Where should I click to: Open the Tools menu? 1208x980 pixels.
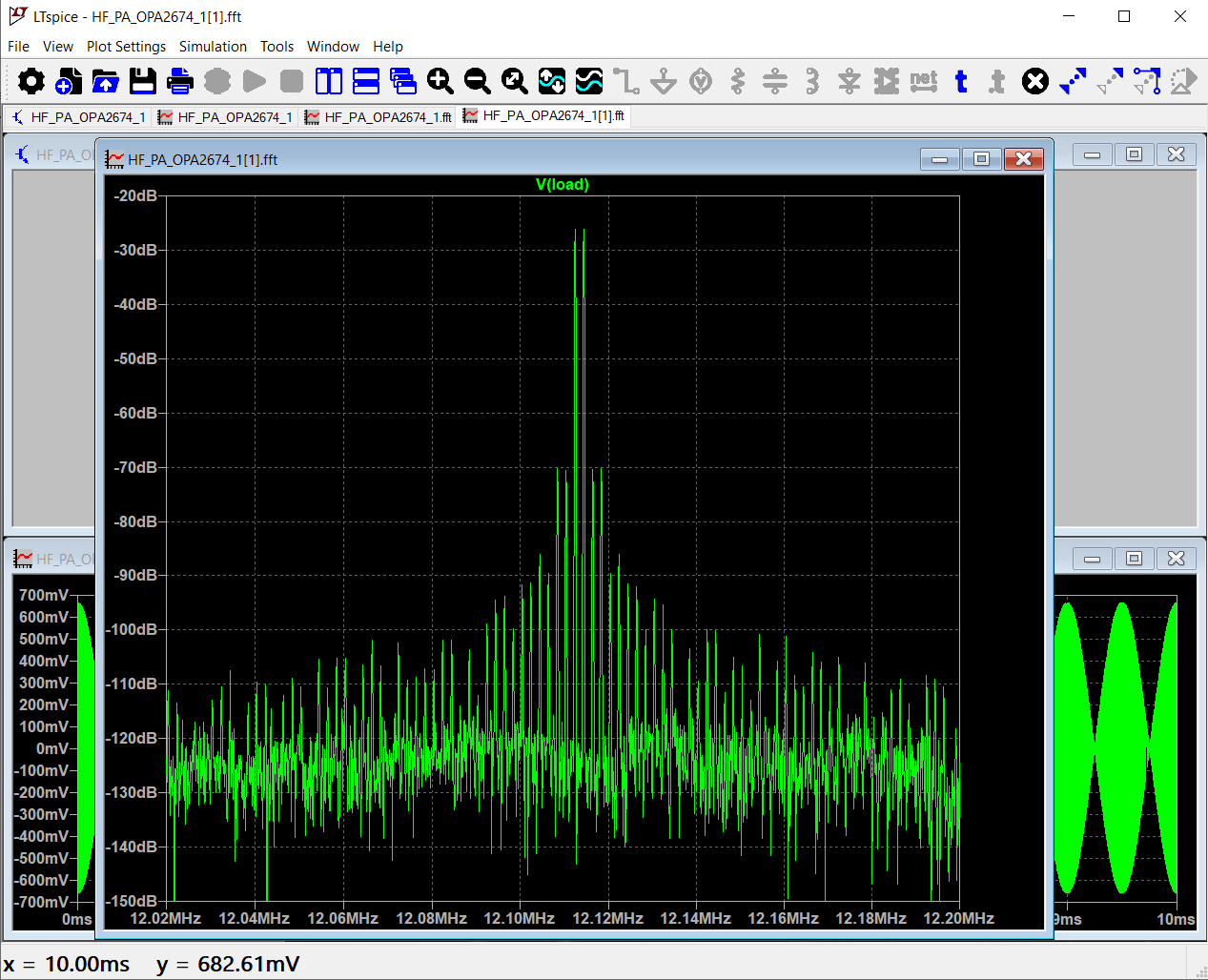[x=276, y=47]
